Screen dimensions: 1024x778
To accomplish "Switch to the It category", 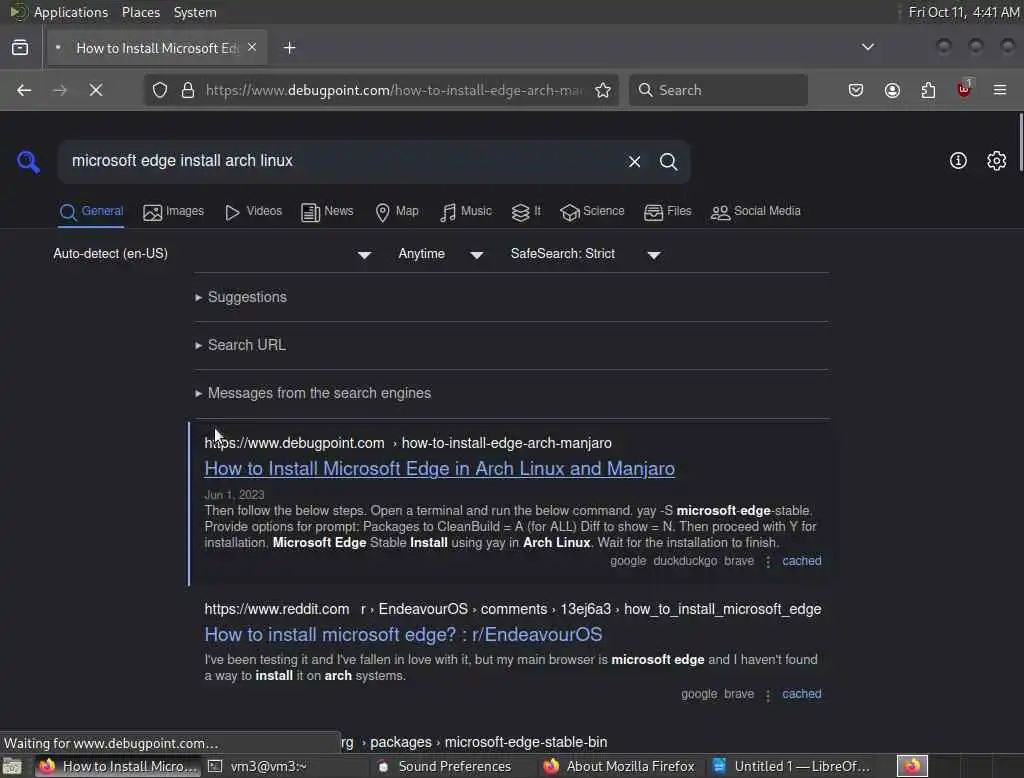I will pos(526,212).
